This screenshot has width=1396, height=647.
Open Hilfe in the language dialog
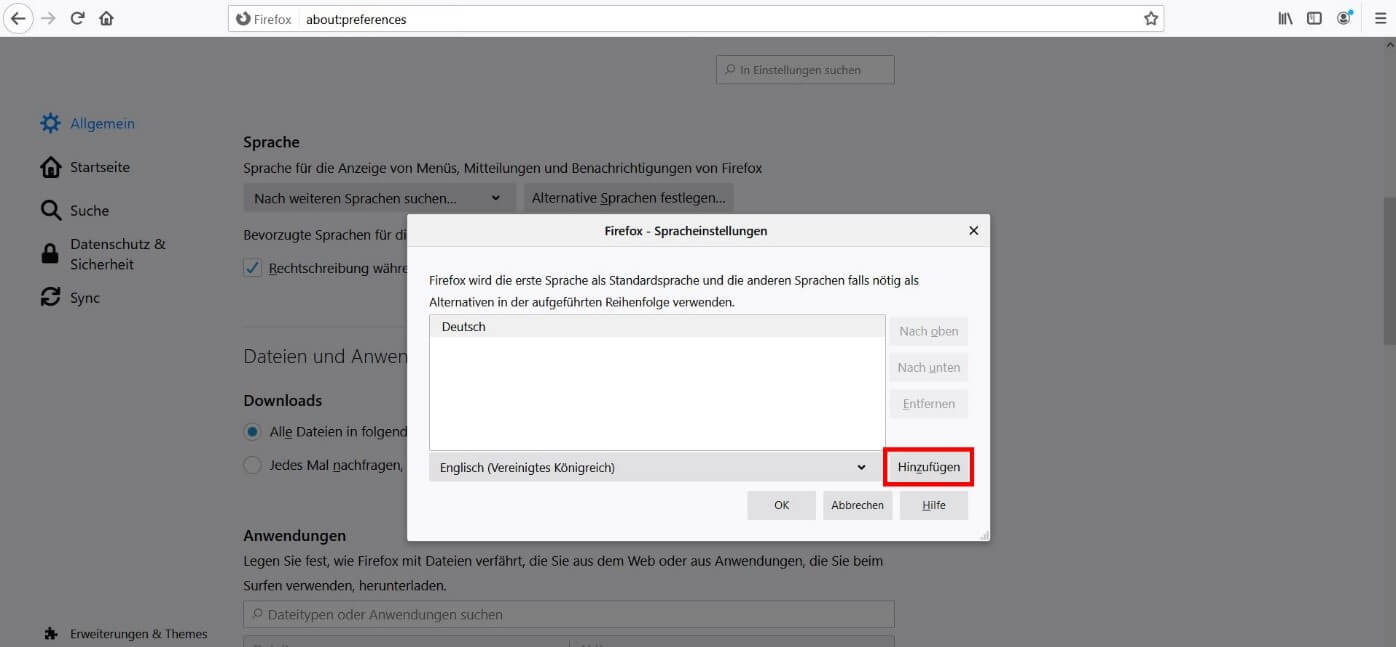tap(934, 505)
